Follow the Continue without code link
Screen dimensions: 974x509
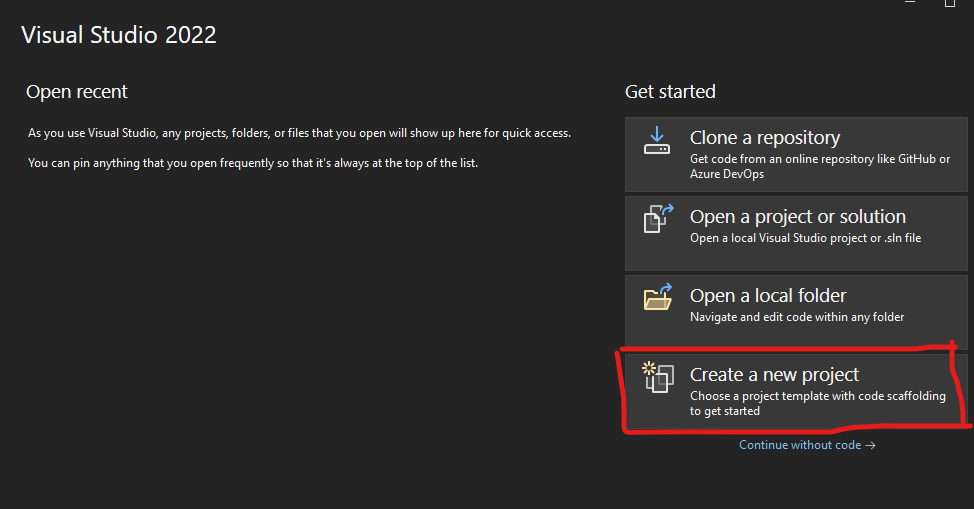(x=807, y=445)
